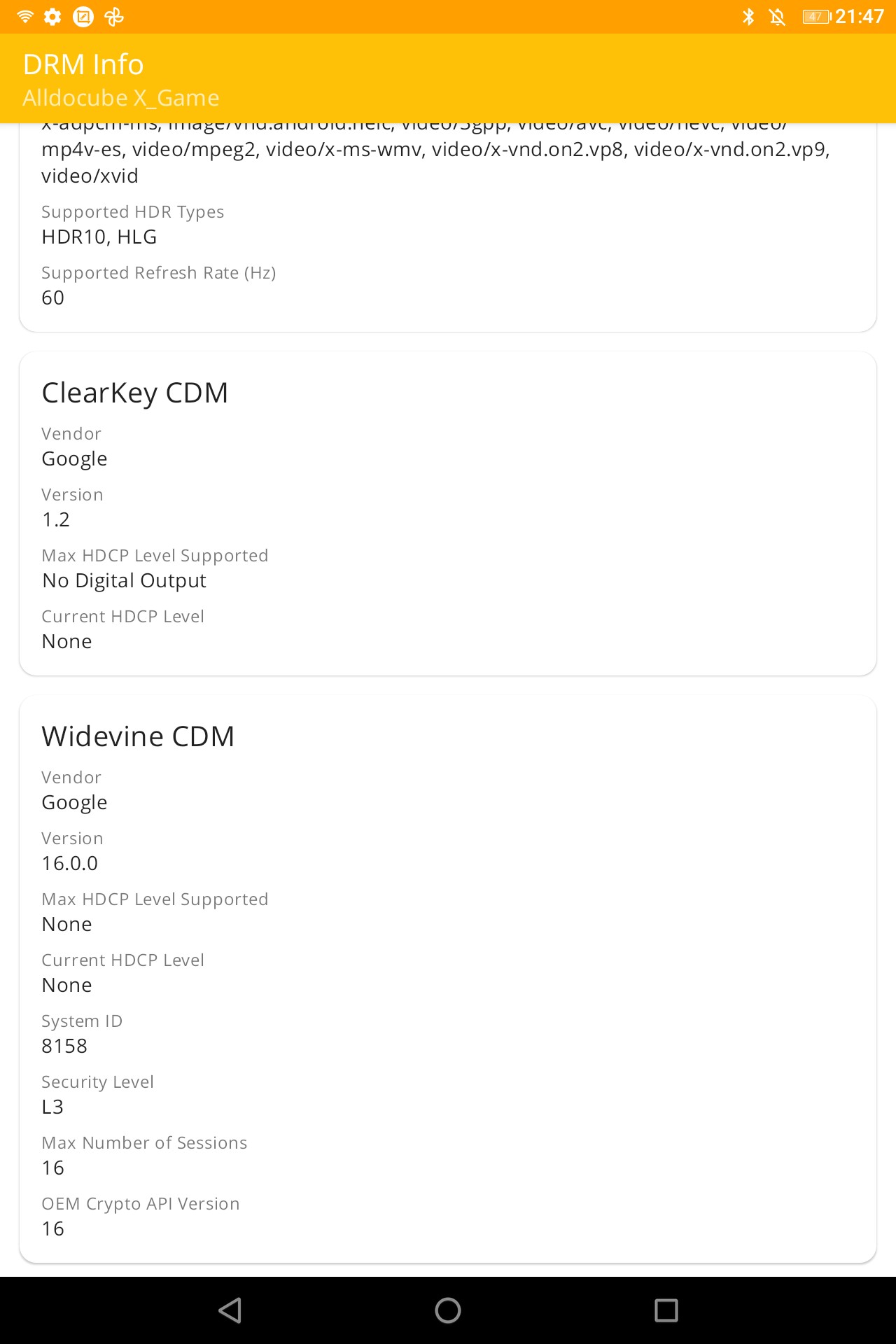Image resolution: width=896 pixels, height=1344 pixels.
Task: Tap the battery indicator icon
Action: [816, 16]
